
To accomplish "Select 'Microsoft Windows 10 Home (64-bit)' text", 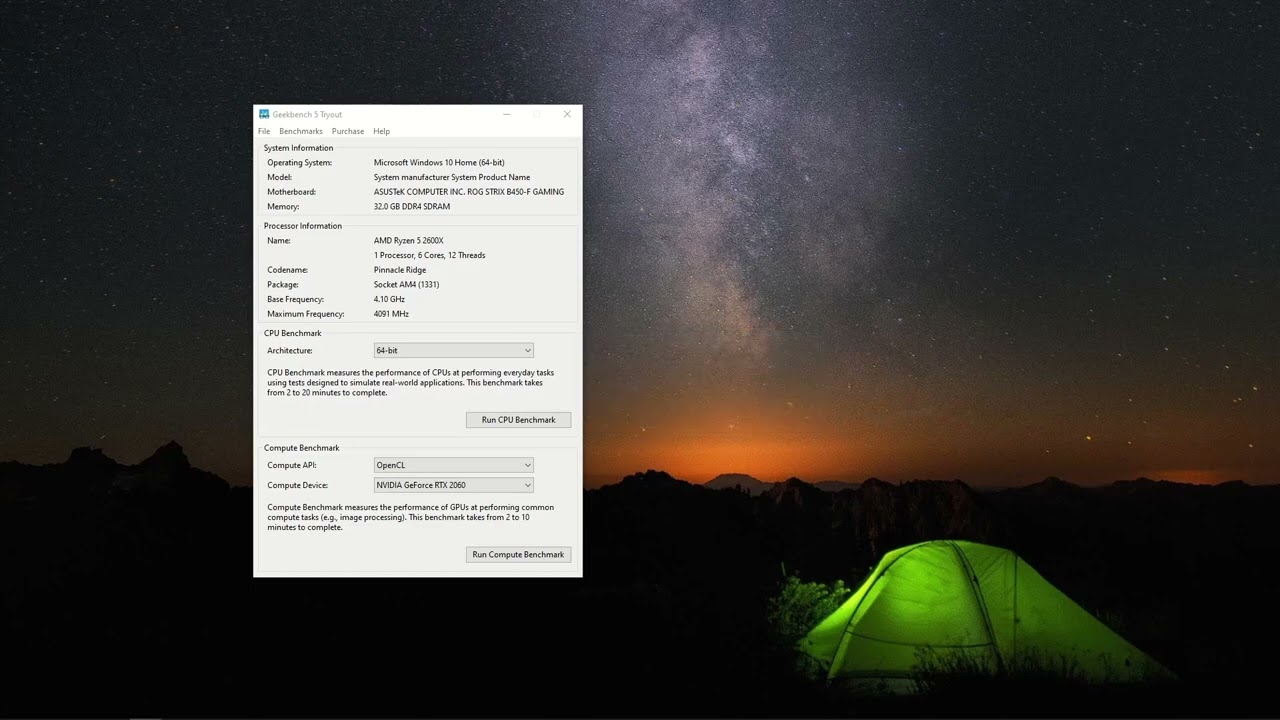I will pos(439,162).
